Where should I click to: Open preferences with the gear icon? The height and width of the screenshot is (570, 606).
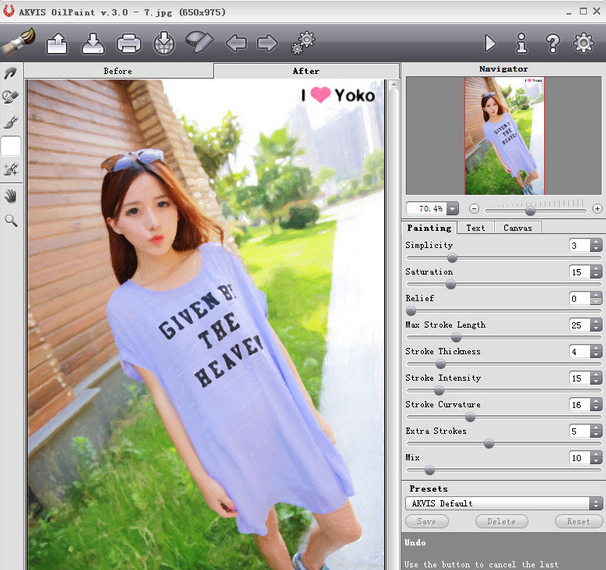(x=583, y=43)
